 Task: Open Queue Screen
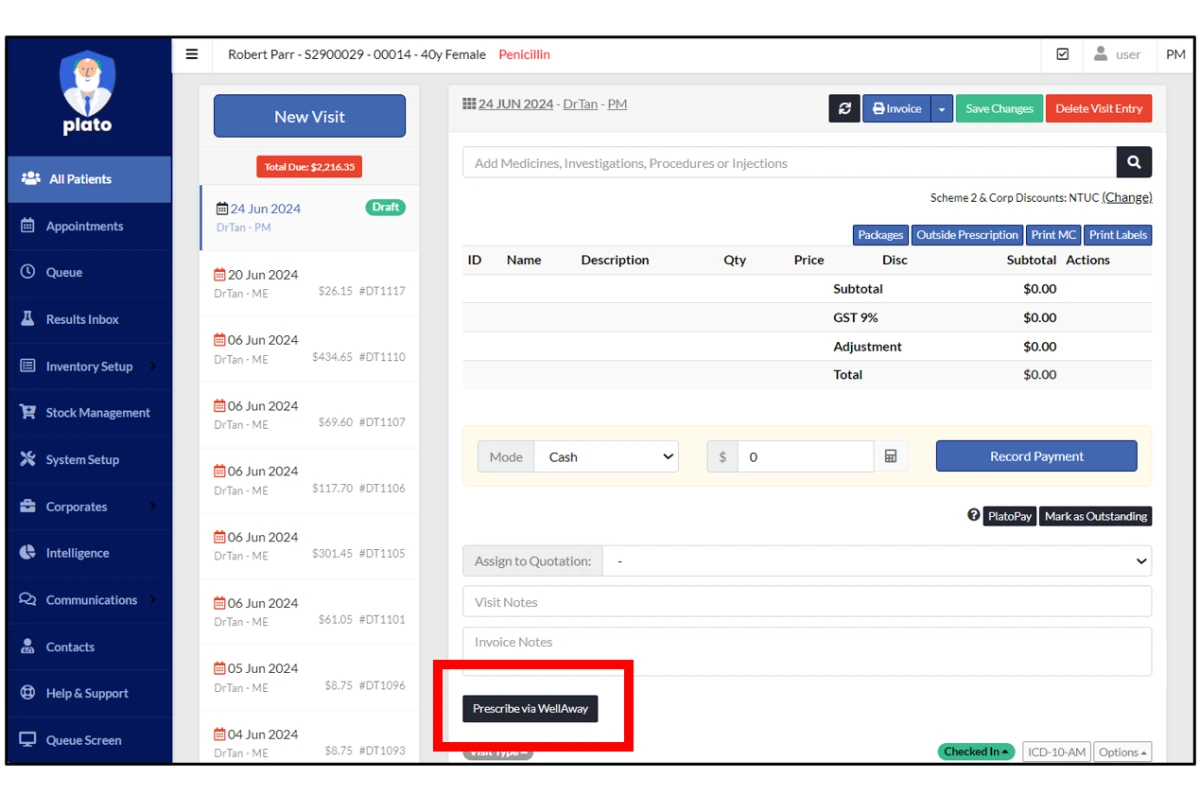[89, 740]
